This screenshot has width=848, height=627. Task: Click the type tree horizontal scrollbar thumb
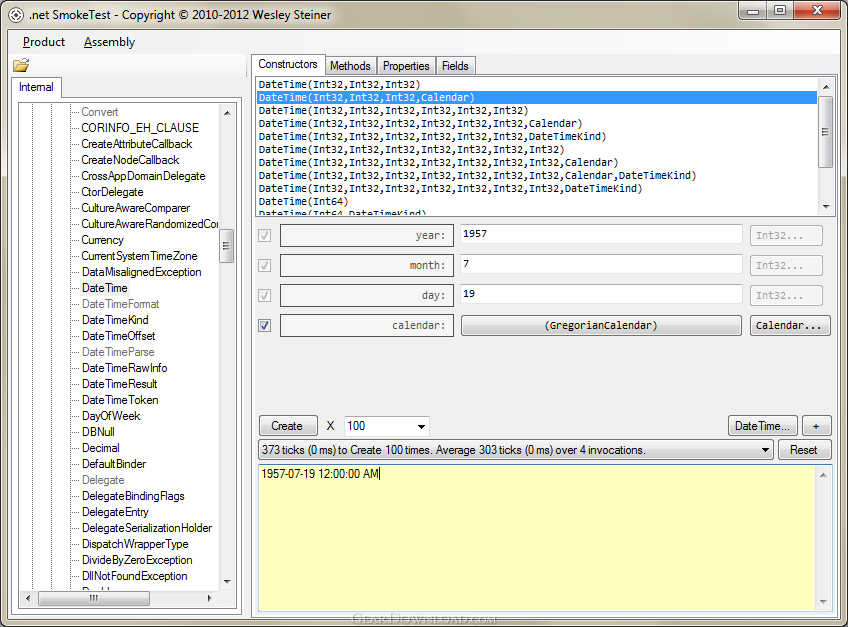click(94, 598)
